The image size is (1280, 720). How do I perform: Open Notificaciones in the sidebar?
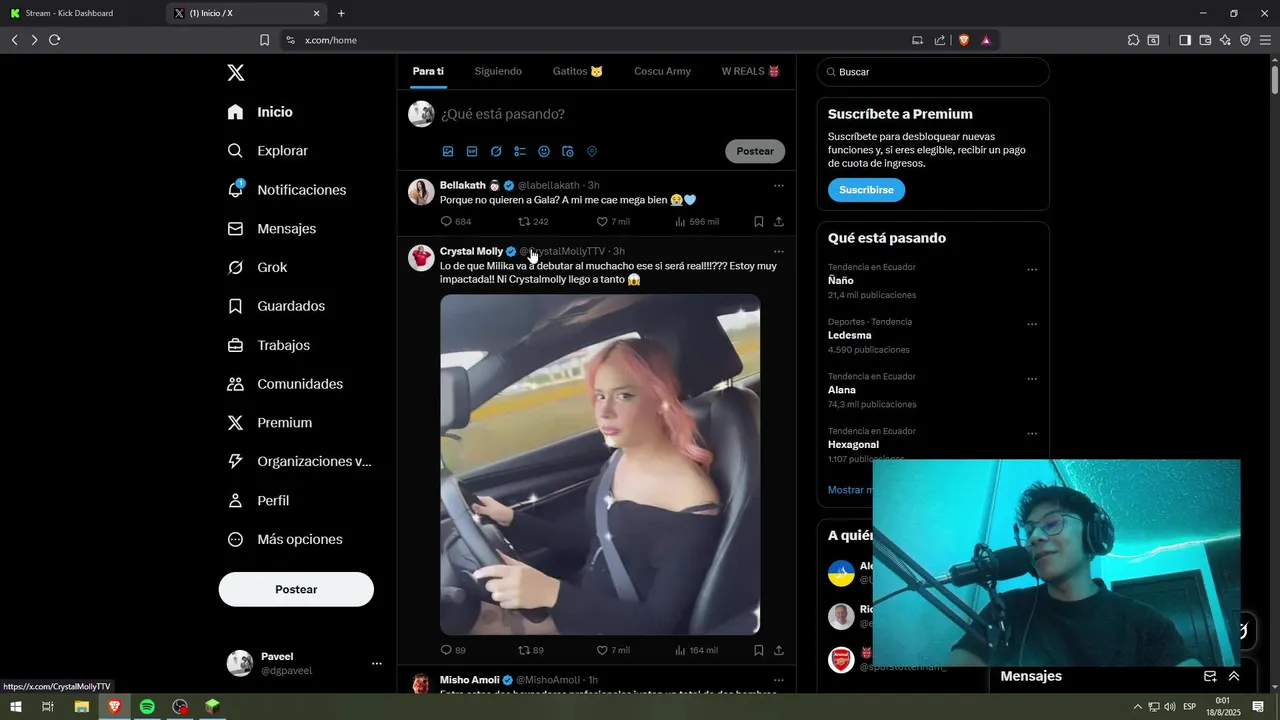pyautogui.click(x=287, y=190)
